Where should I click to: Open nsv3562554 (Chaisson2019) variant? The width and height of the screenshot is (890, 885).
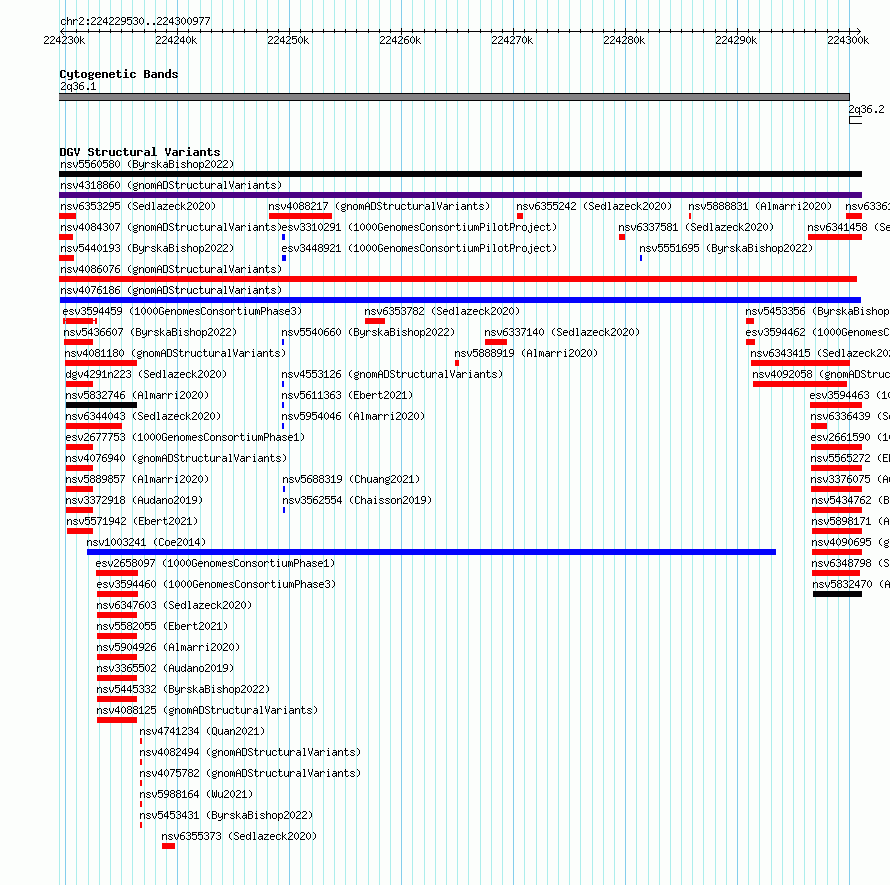[x=357, y=500]
